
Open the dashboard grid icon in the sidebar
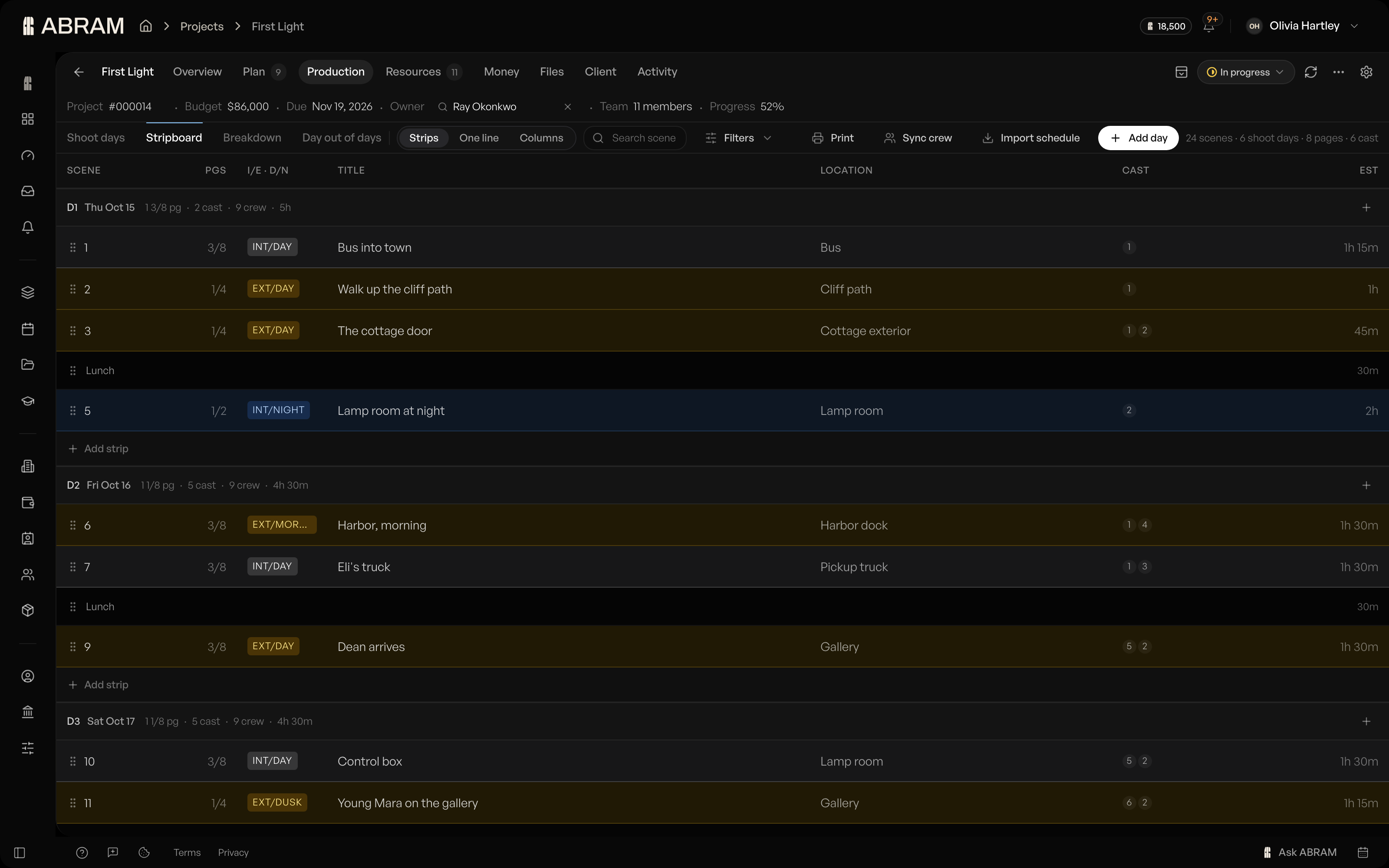click(27, 119)
